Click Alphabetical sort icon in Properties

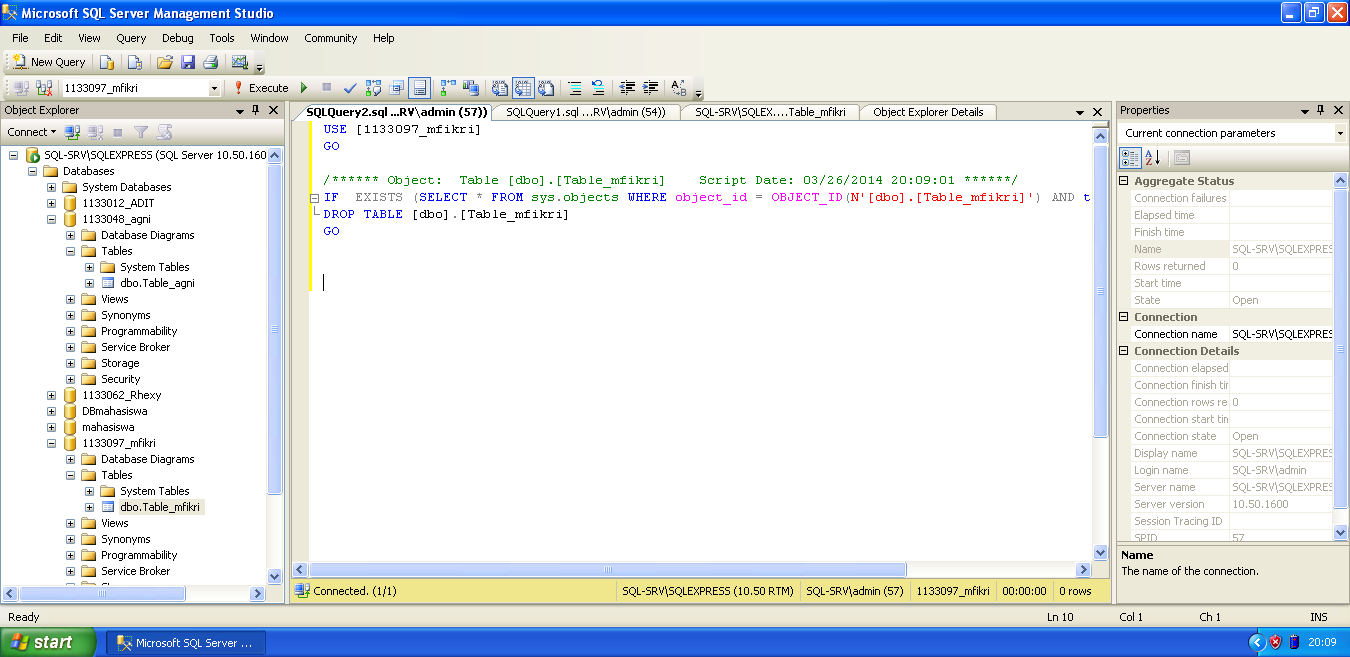[x=1152, y=158]
